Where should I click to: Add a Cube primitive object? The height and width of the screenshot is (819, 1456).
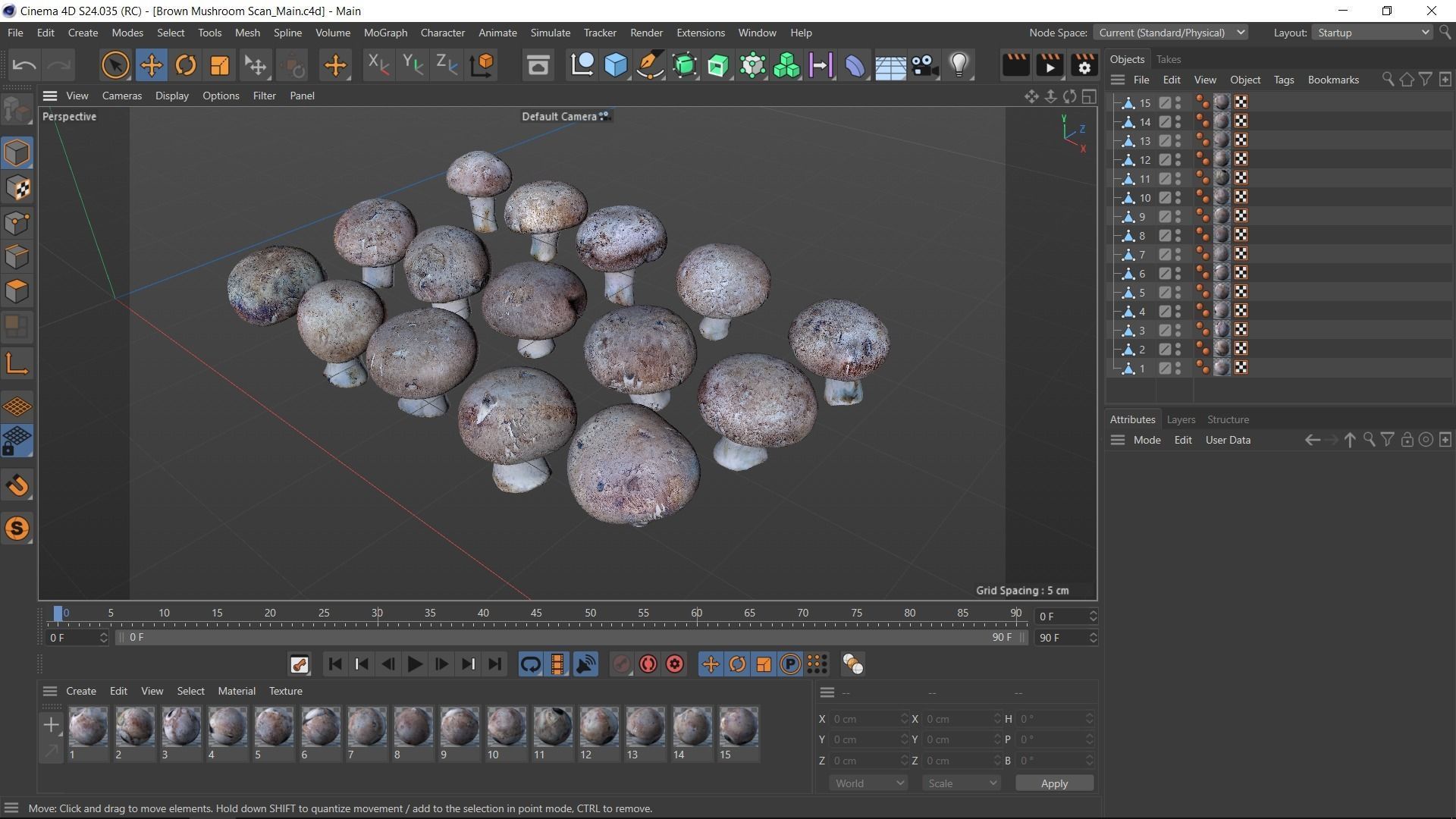click(x=616, y=65)
